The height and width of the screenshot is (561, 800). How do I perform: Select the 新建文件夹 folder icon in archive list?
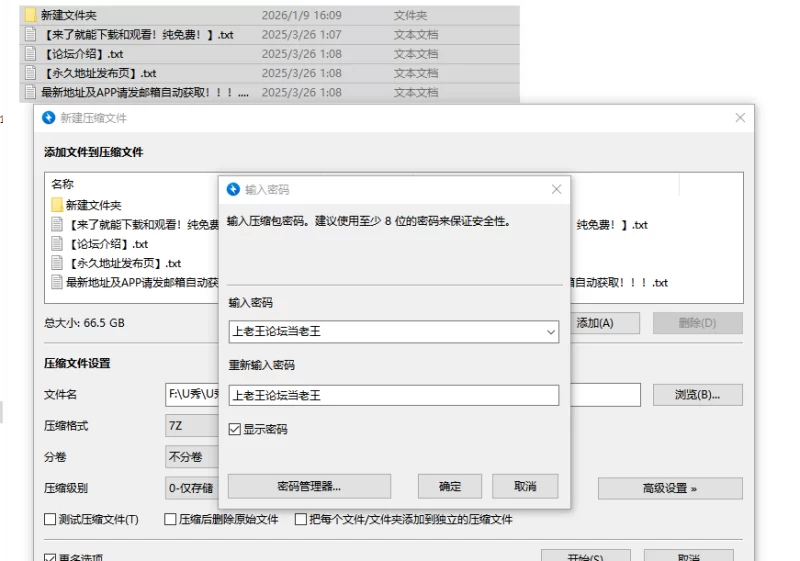pos(57,205)
